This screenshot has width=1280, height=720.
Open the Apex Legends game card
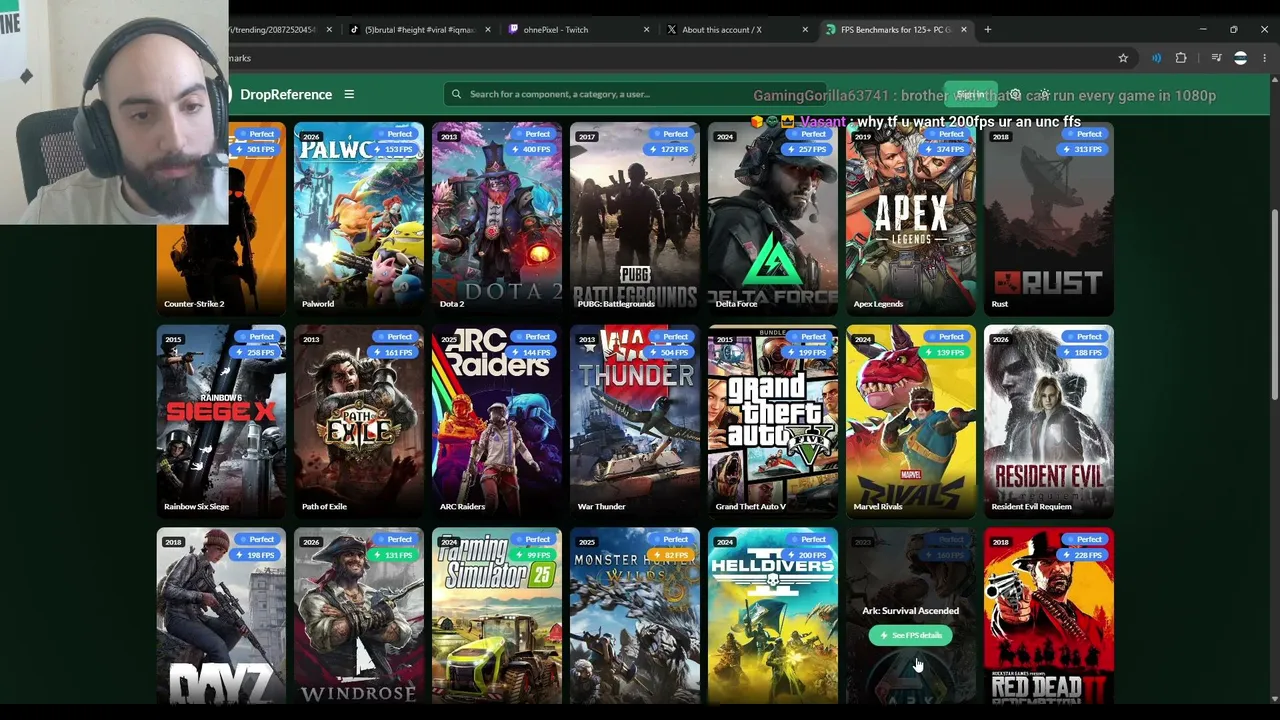pos(911,219)
